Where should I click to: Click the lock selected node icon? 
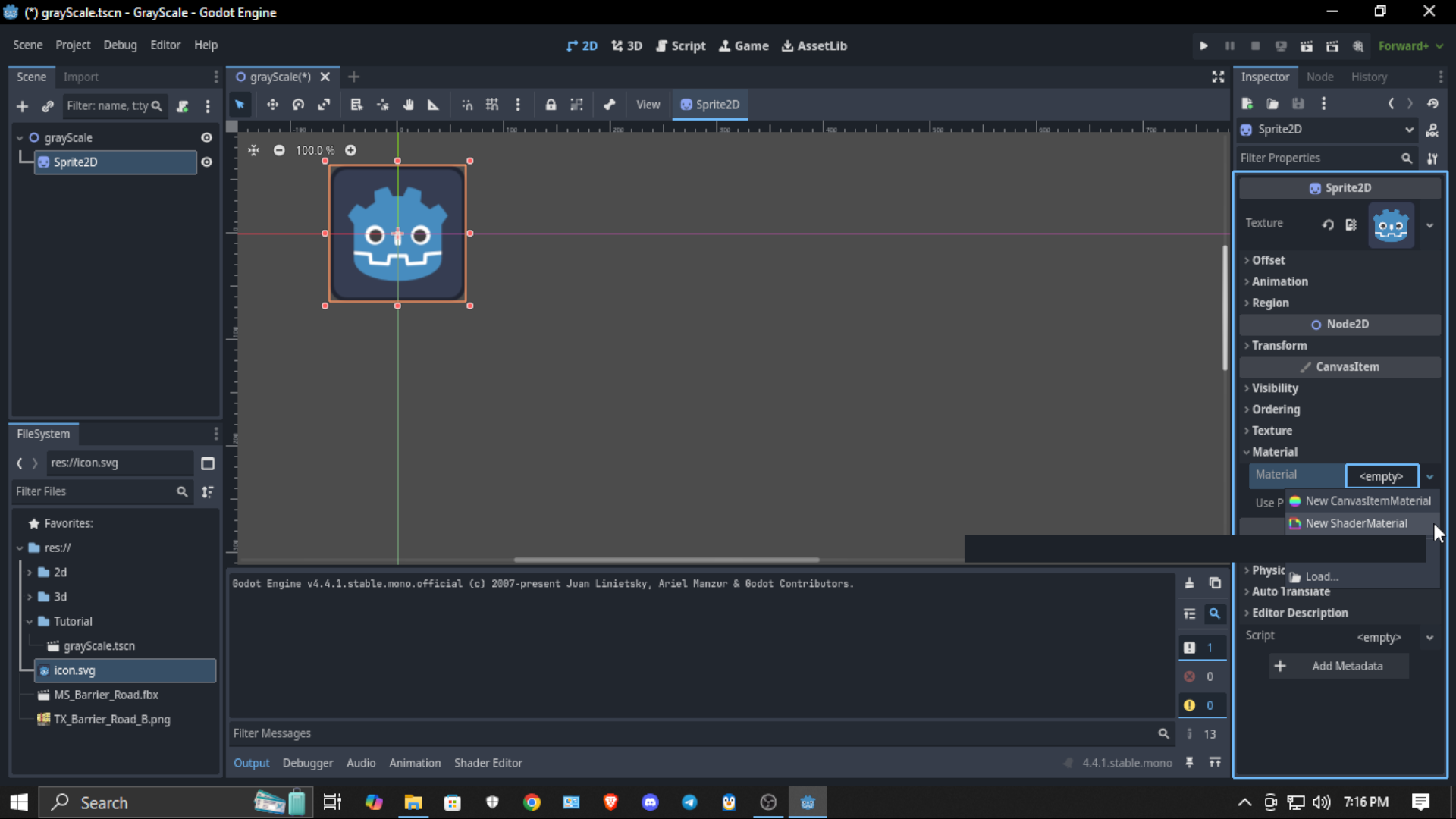[x=551, y=105]
